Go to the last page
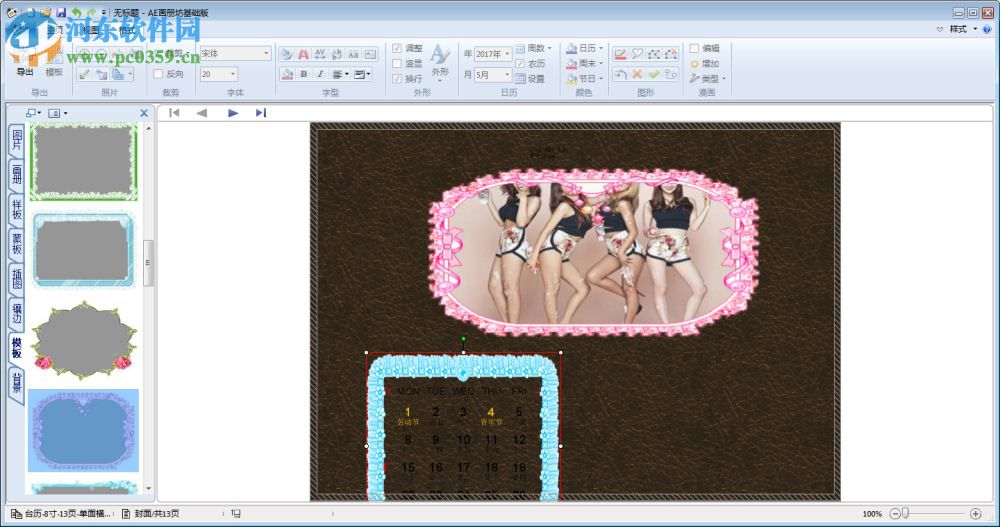The height and width of the screenshot is (527, 1000). [261, 113]
